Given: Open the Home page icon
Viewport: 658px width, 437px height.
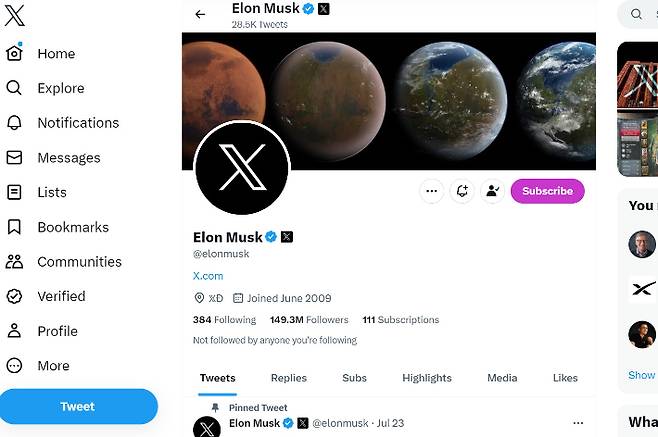Looking at the screenshot, I should (14, 54).
